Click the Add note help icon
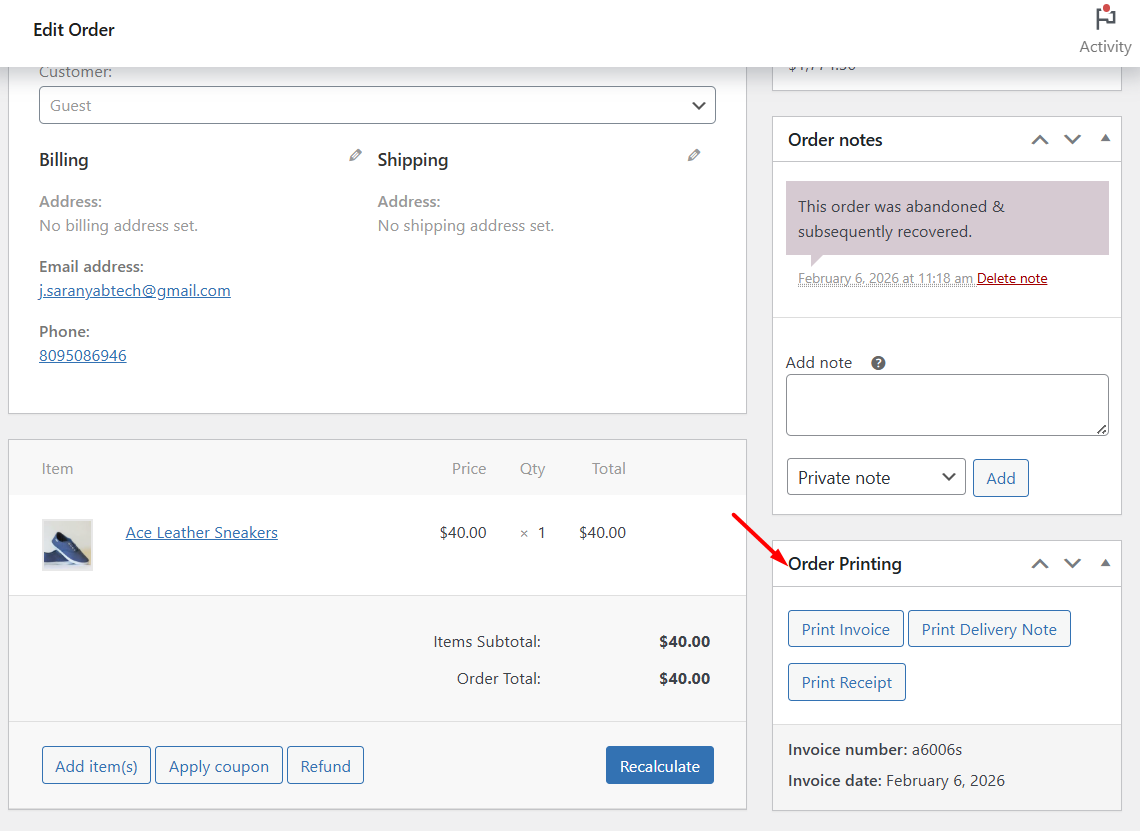 (x=878, y=363)
